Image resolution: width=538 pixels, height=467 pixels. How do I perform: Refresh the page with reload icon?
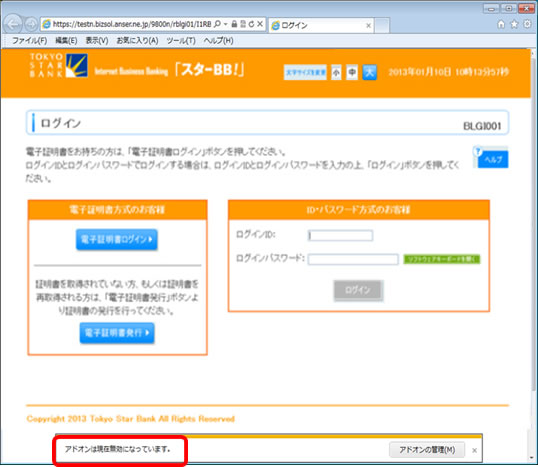pos(251,24)
